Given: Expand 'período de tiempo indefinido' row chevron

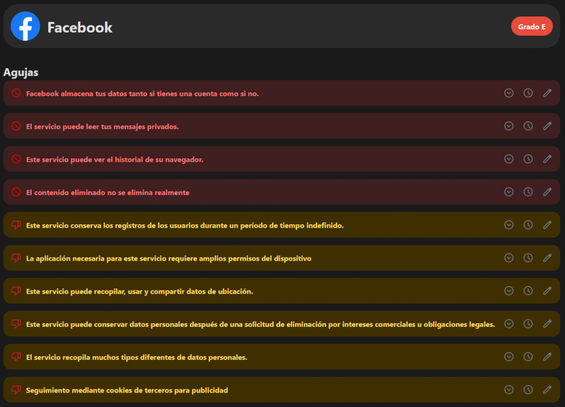Looking at the screenshot, I should [508, 225].
